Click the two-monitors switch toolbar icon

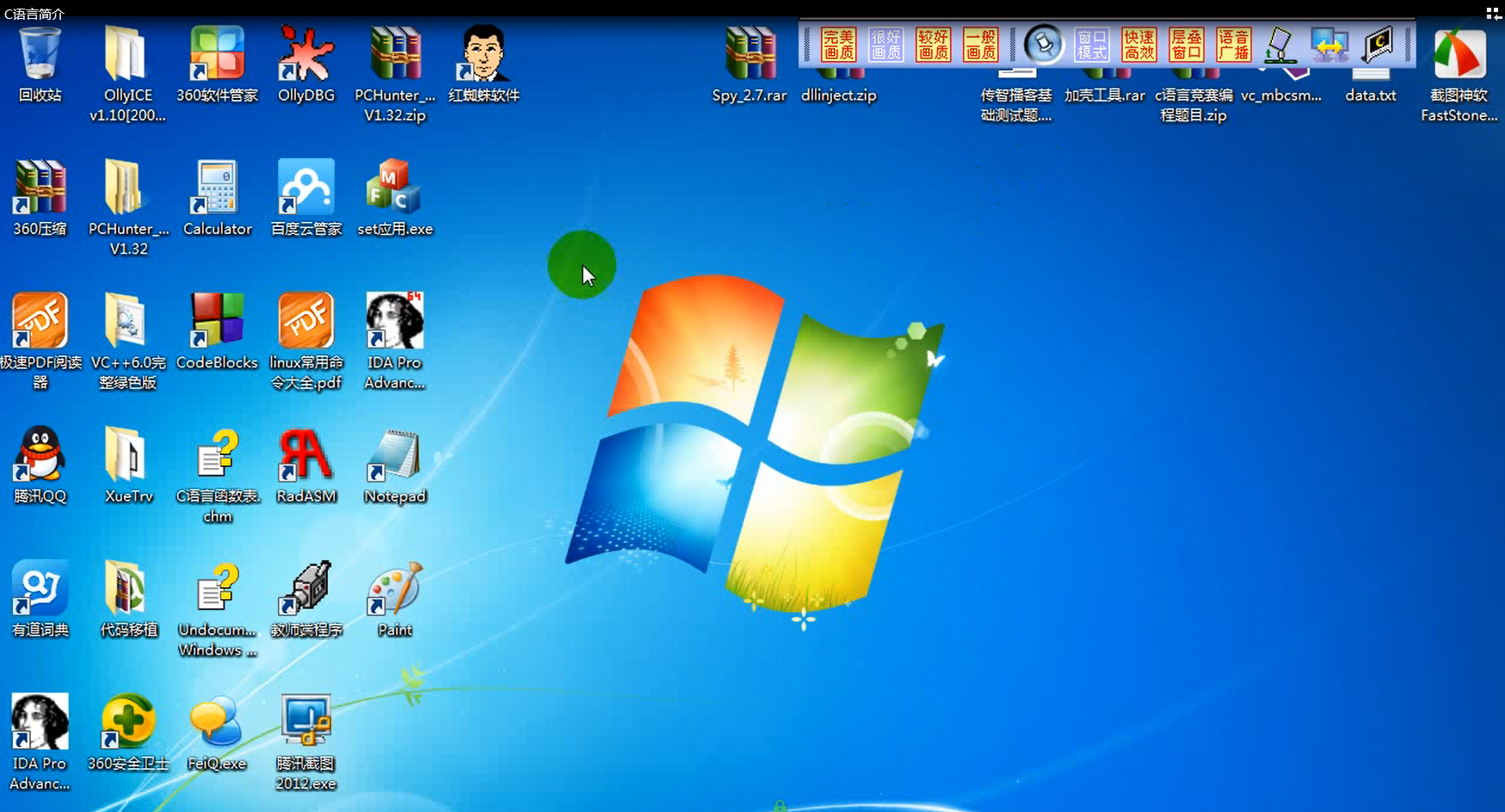click(x=1329, y=45)
